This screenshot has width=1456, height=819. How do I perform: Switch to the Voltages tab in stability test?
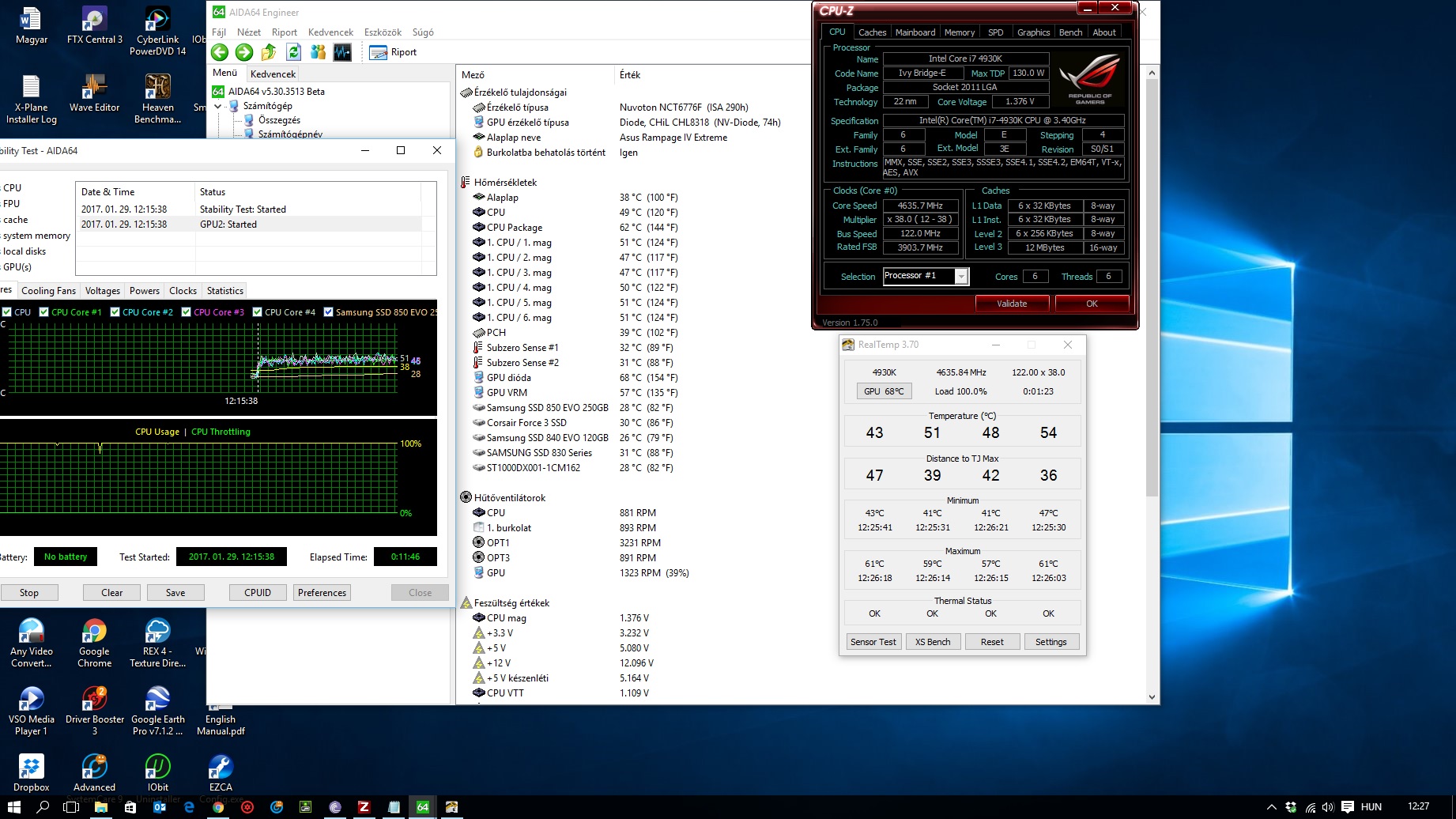pyautogui.click(x=103, y=291)
